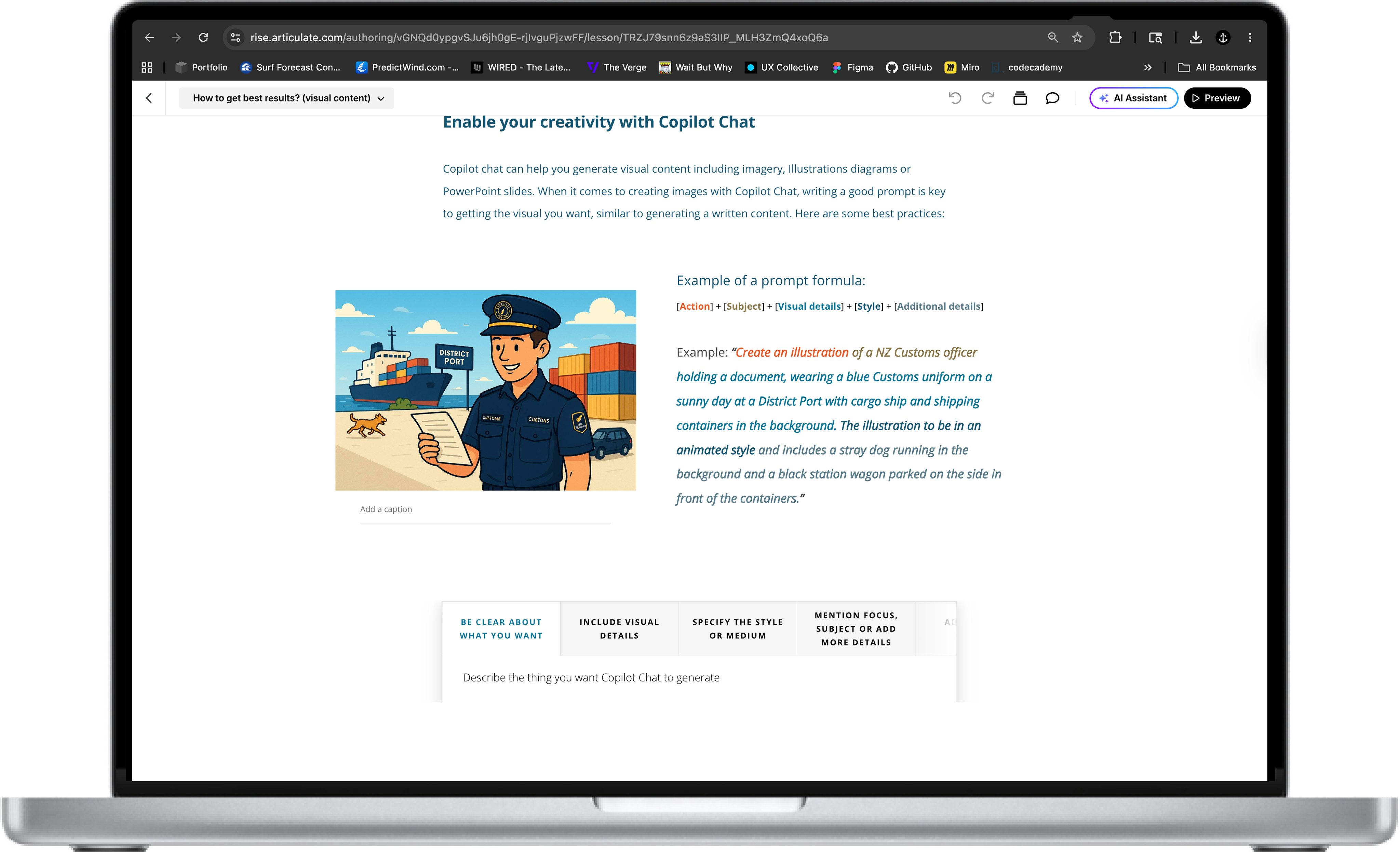Open the apps grid icon in bookmarks bar

pyautogui.click(x=147, y=68)
